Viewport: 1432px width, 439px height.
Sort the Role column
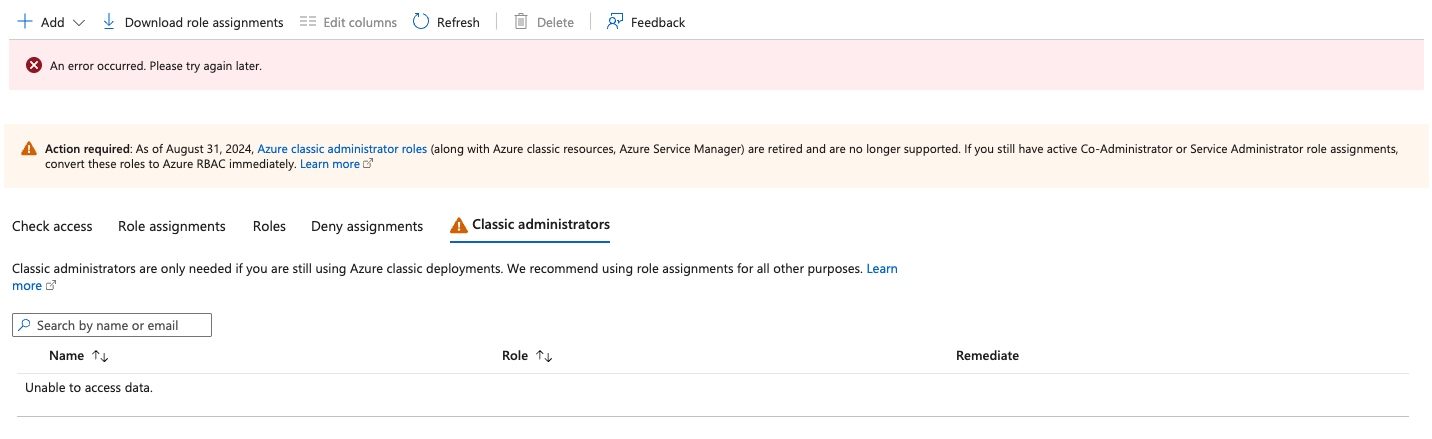(x=544, y=356)
